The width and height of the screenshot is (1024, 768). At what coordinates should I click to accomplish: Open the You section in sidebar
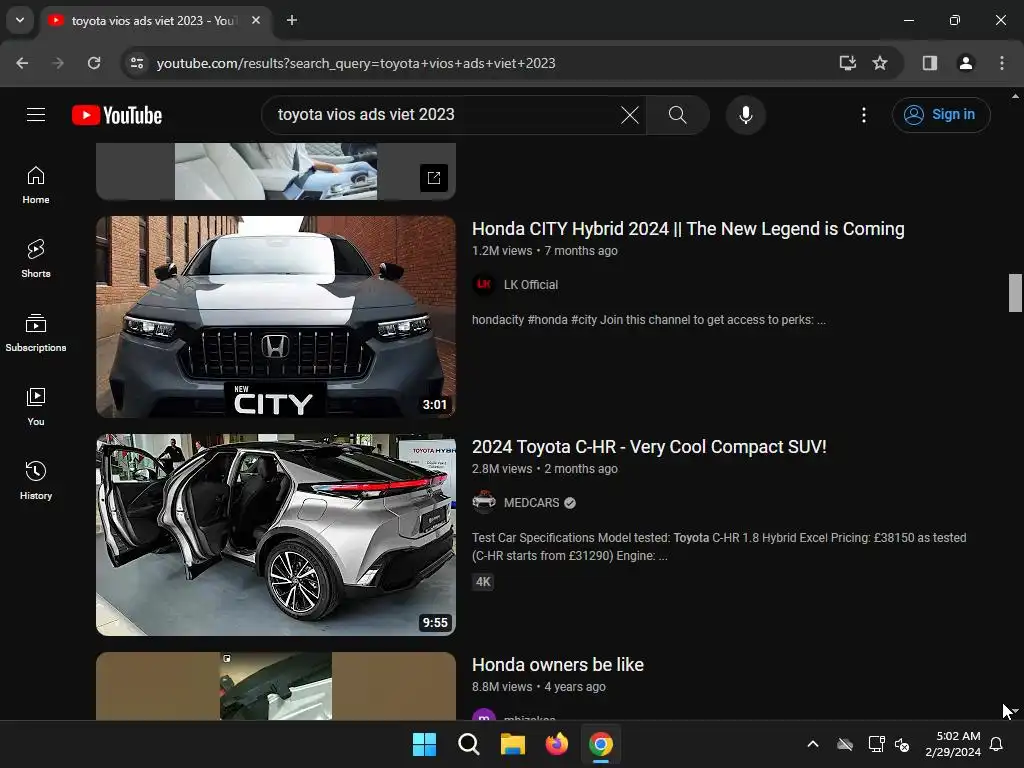click(36, 407)
